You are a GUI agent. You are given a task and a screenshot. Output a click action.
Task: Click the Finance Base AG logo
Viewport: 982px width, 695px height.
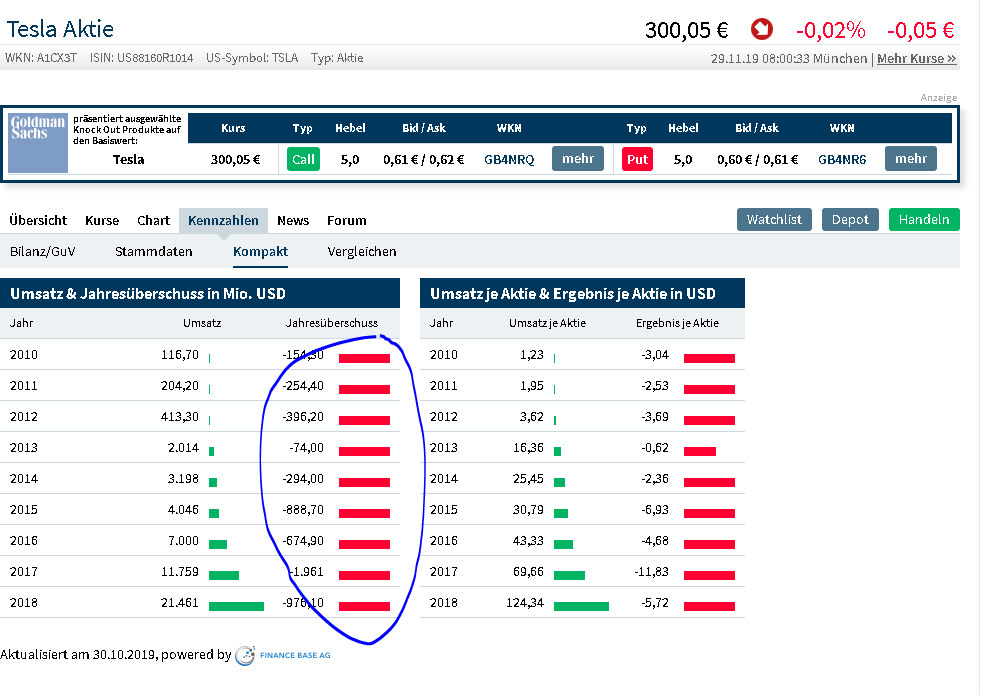tap(282, 655)
